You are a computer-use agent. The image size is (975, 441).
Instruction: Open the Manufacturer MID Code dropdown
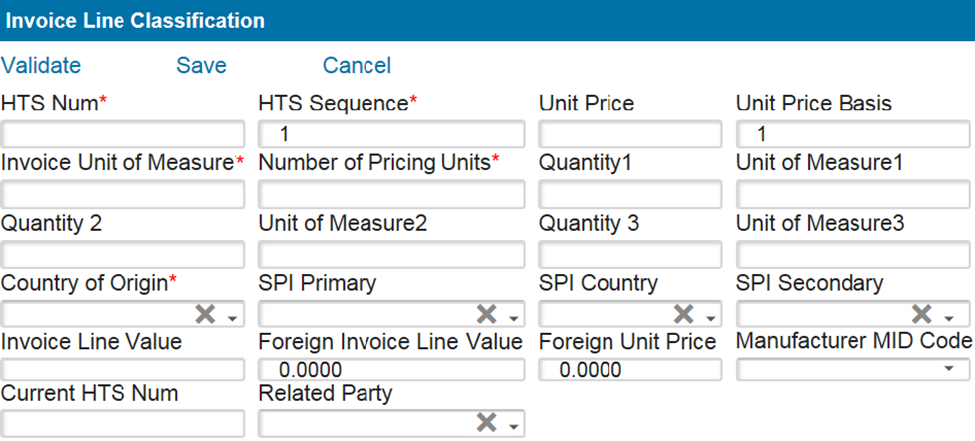(948, 369)
